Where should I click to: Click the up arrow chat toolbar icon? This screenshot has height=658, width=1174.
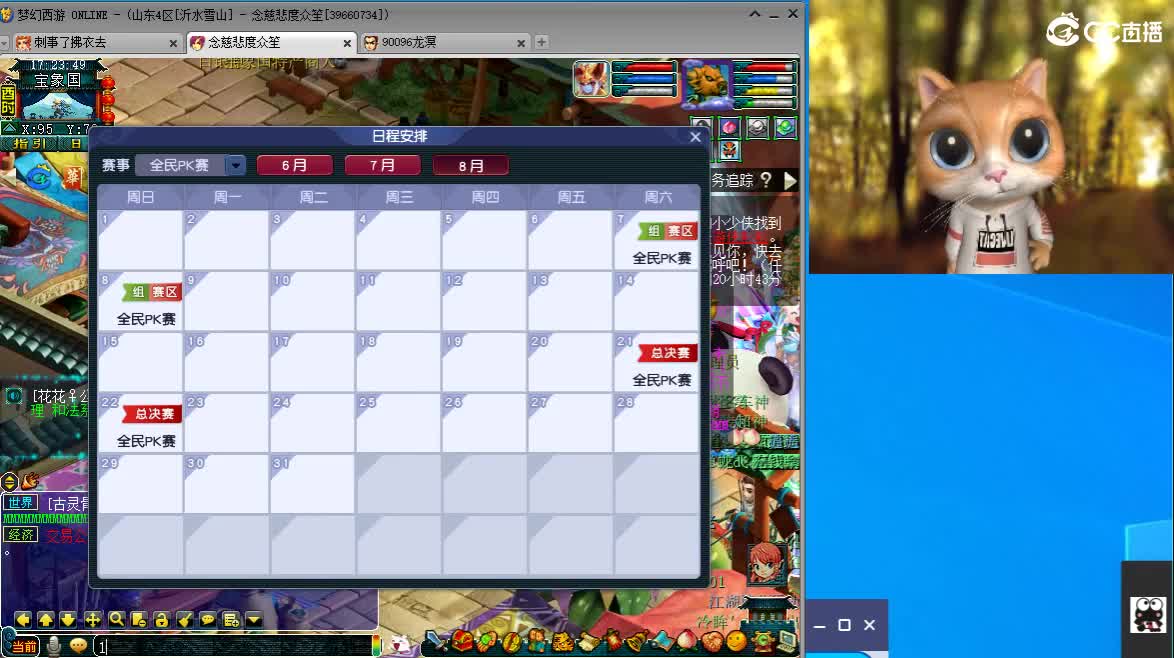point(46,619)
